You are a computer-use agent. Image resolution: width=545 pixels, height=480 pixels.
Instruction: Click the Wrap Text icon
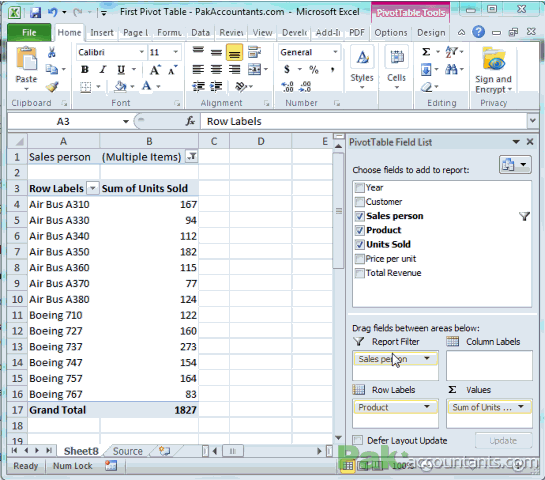(x=254, y=52)
